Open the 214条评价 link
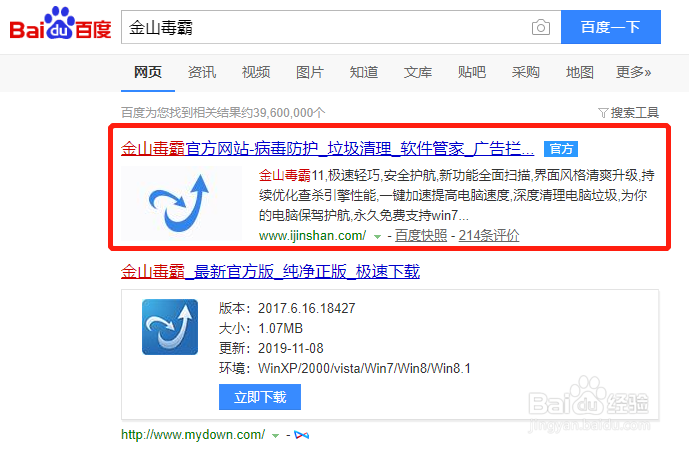 pyautogui.click(x=489, y=236)
